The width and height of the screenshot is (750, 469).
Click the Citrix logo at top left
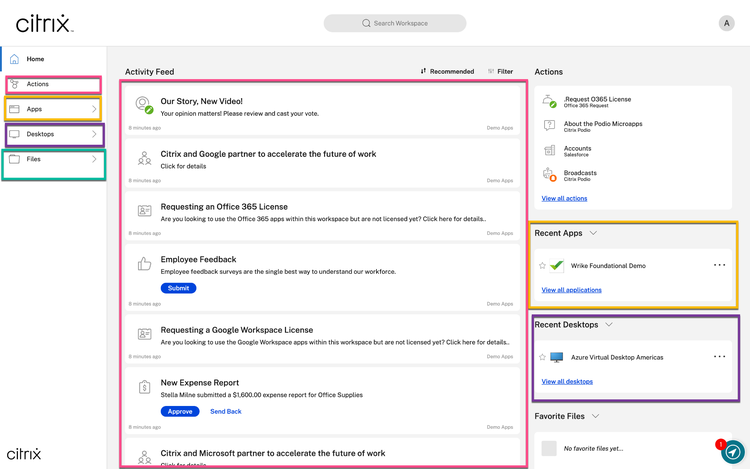pos(44,23)
